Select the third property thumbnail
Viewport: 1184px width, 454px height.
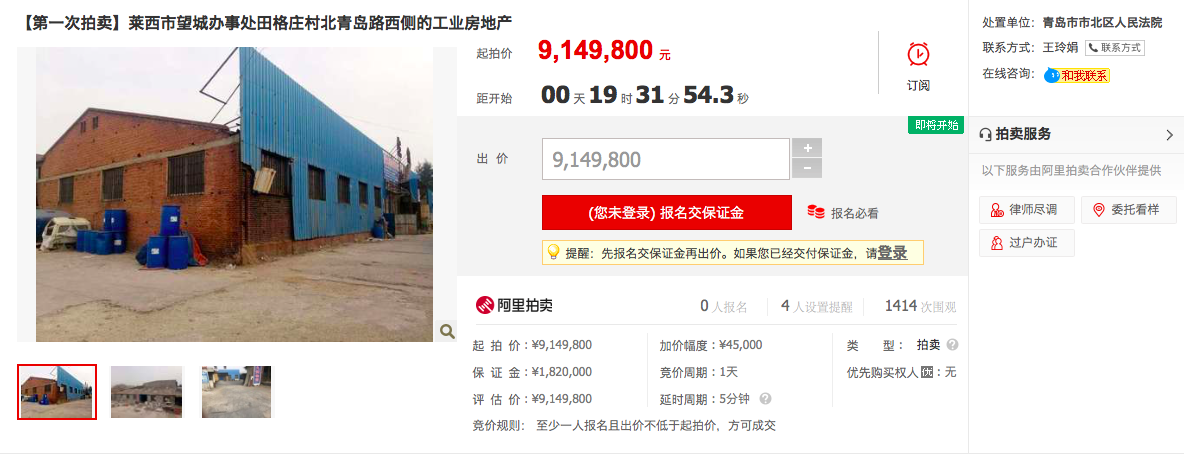coord(236,392)
